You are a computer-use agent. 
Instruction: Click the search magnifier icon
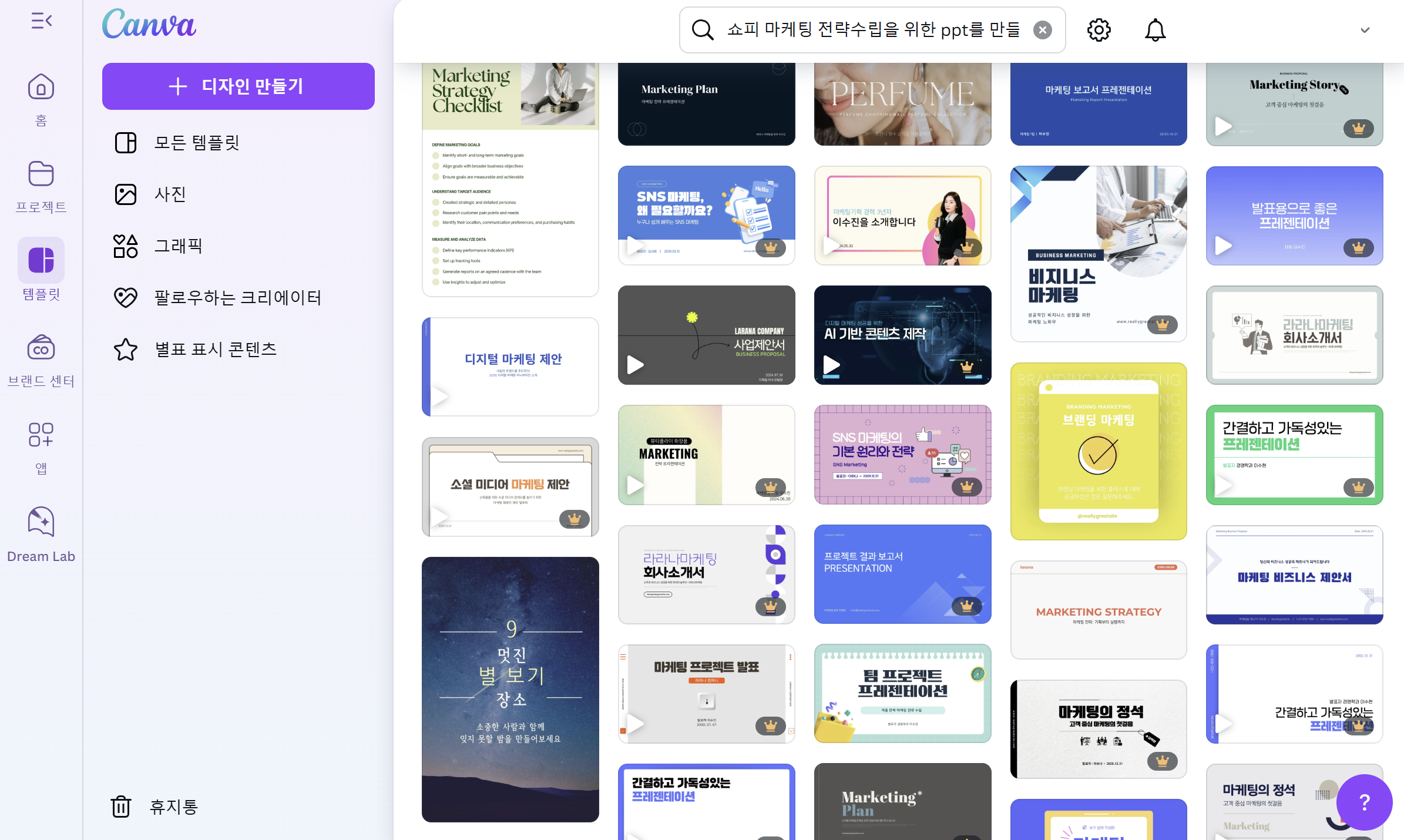pos(703,29)
